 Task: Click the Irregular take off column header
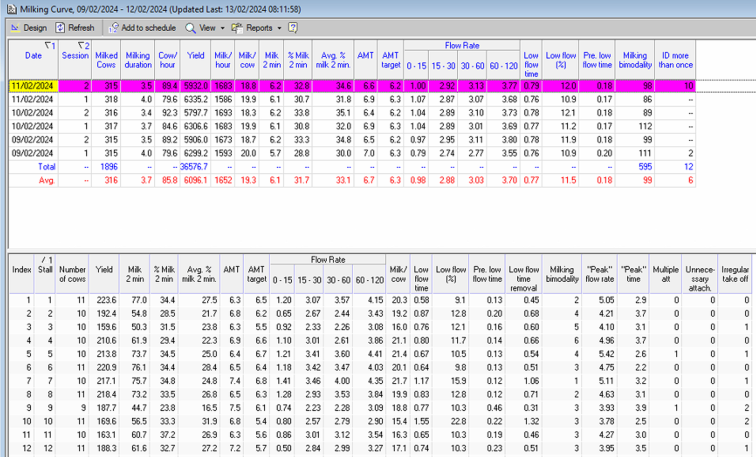click(735, 273)
